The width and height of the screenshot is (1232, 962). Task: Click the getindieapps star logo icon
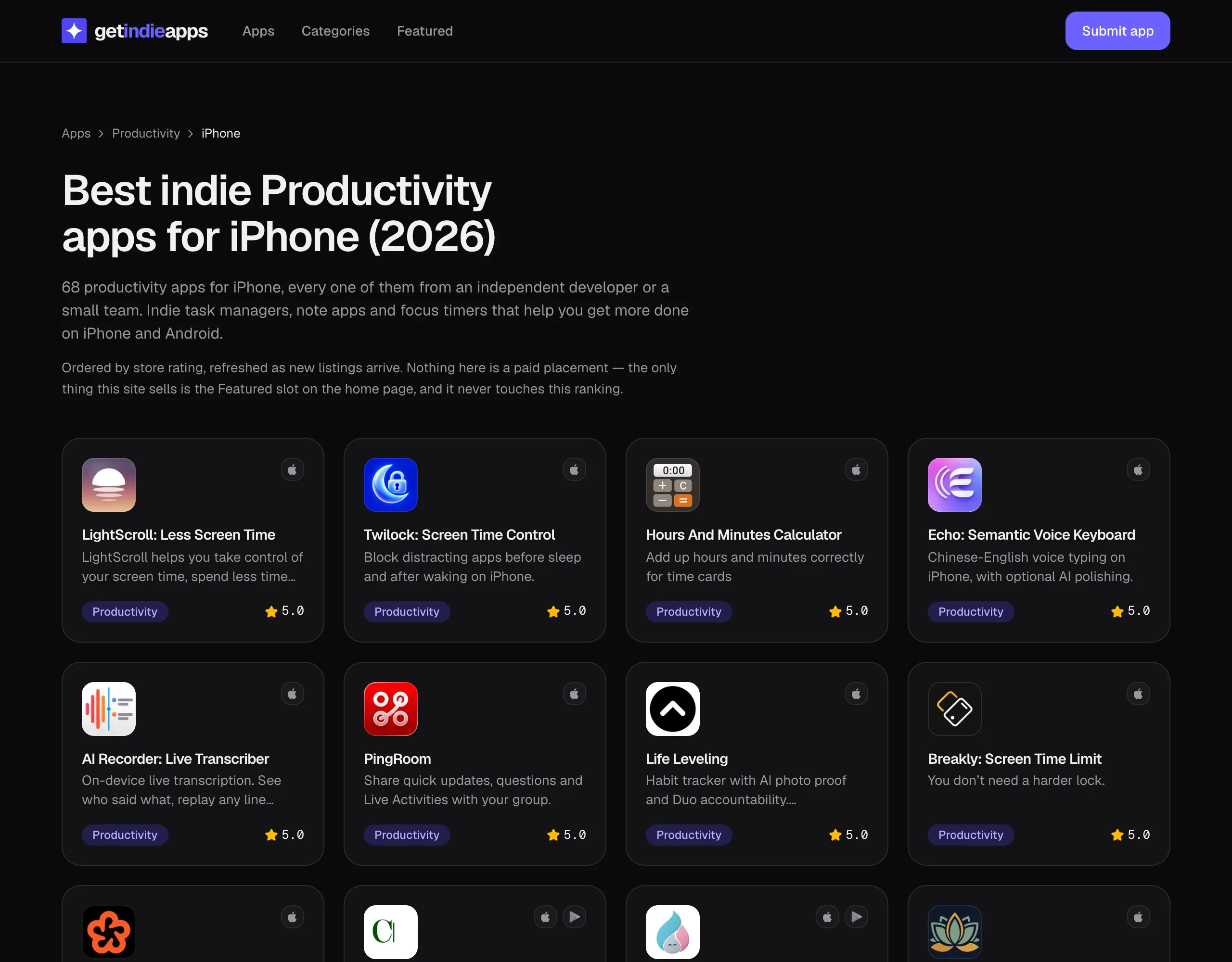pyautogui.click(x=74, y=31)
